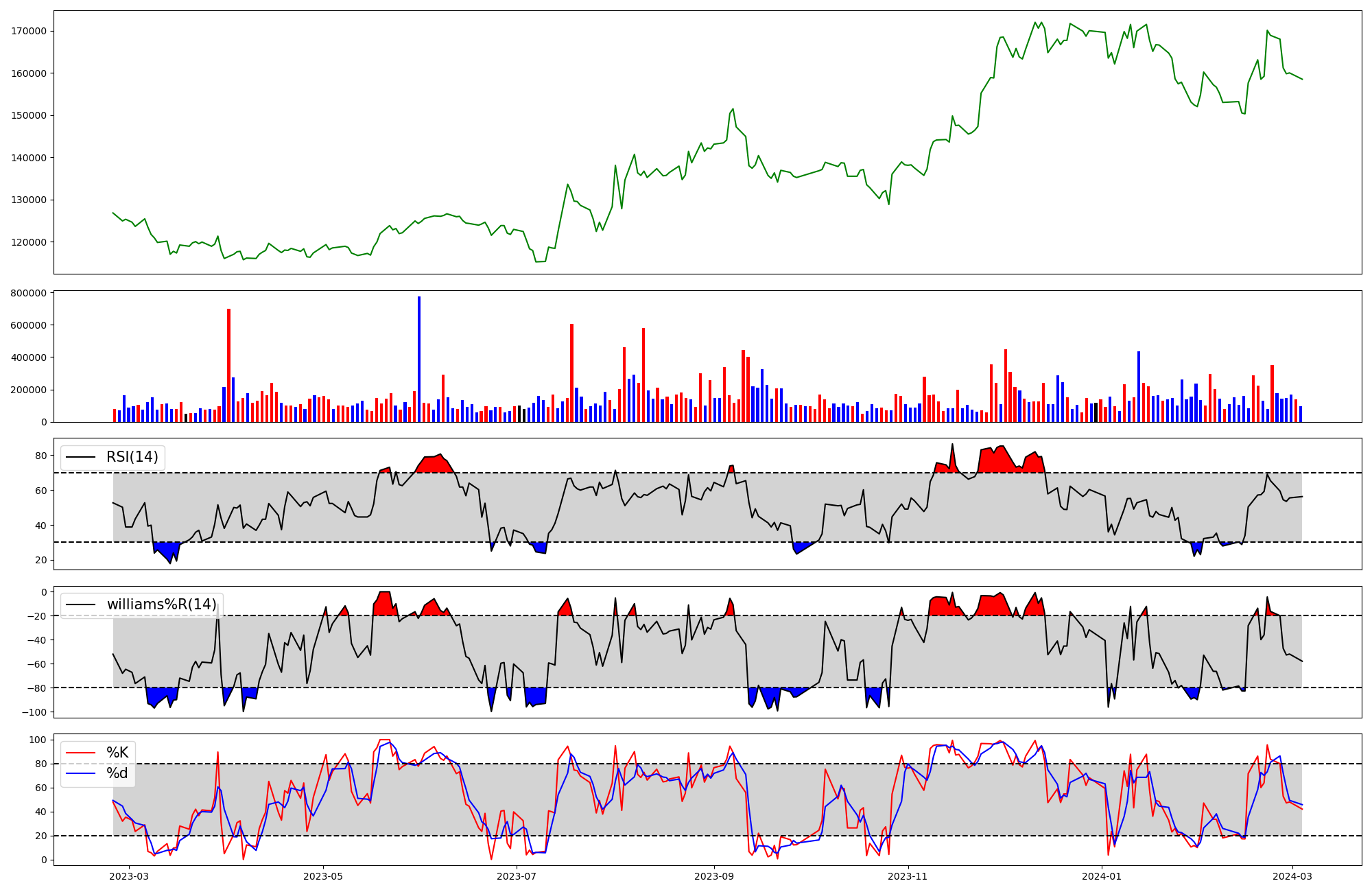Screen dimensions: 1372x892
Task: Click the 2024-03 x-axis date label
Action: (x=1292, y=876)
